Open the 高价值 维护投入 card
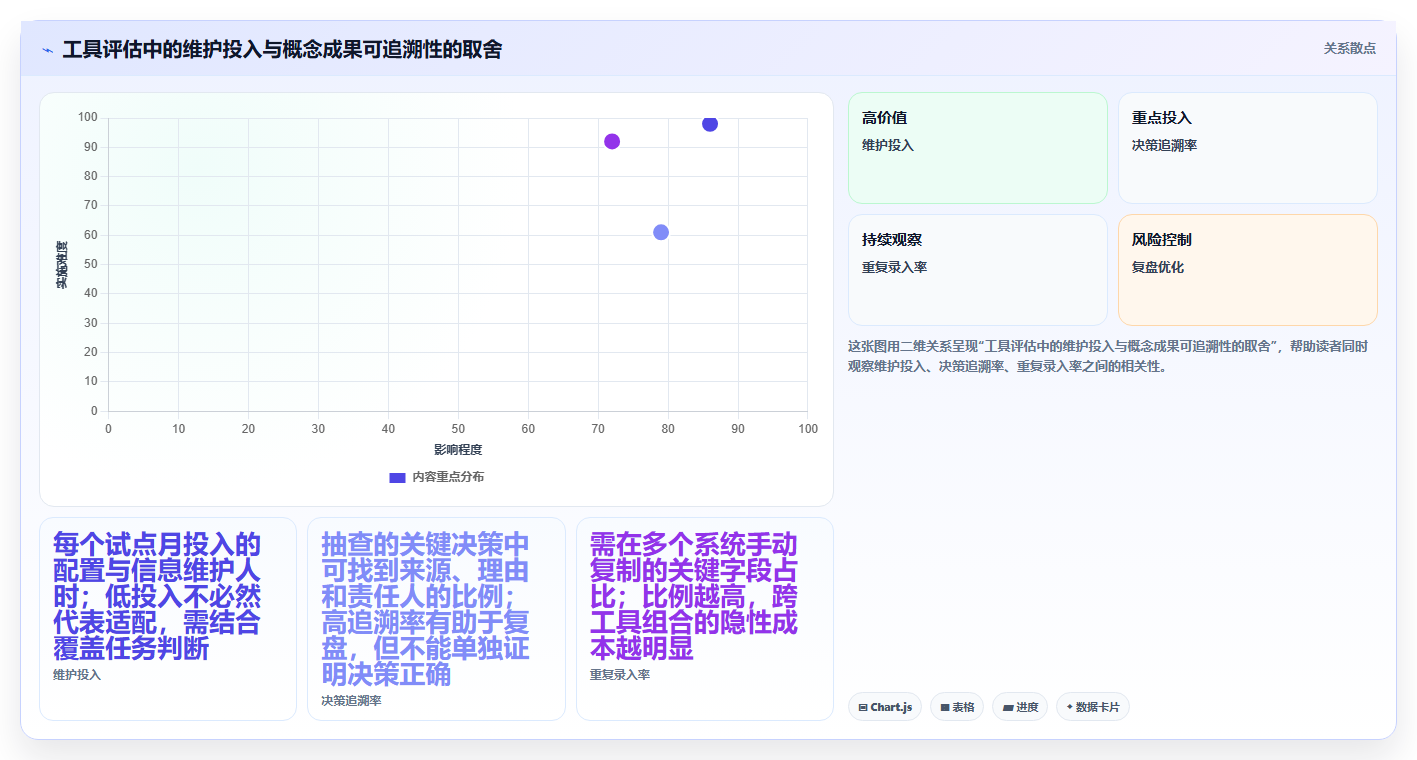Image resolution: width=1417 pixels, height=760 pixels. pyautogui.click(x=977, y=148)
